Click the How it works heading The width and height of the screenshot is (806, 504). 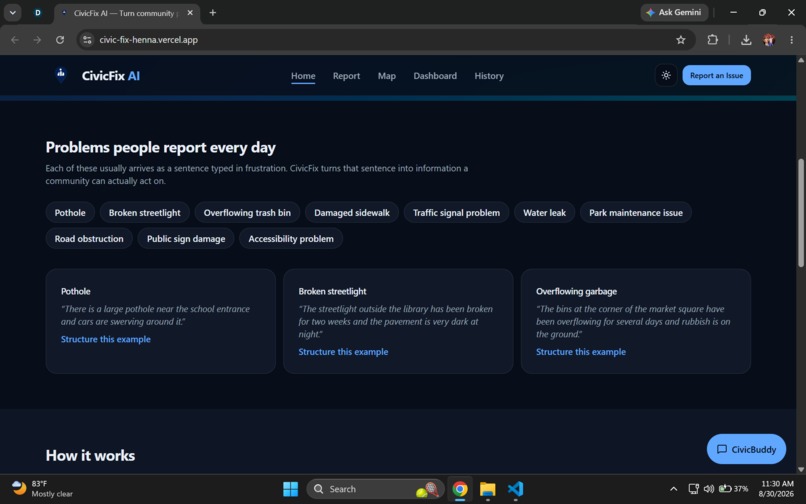click(90, 456)
